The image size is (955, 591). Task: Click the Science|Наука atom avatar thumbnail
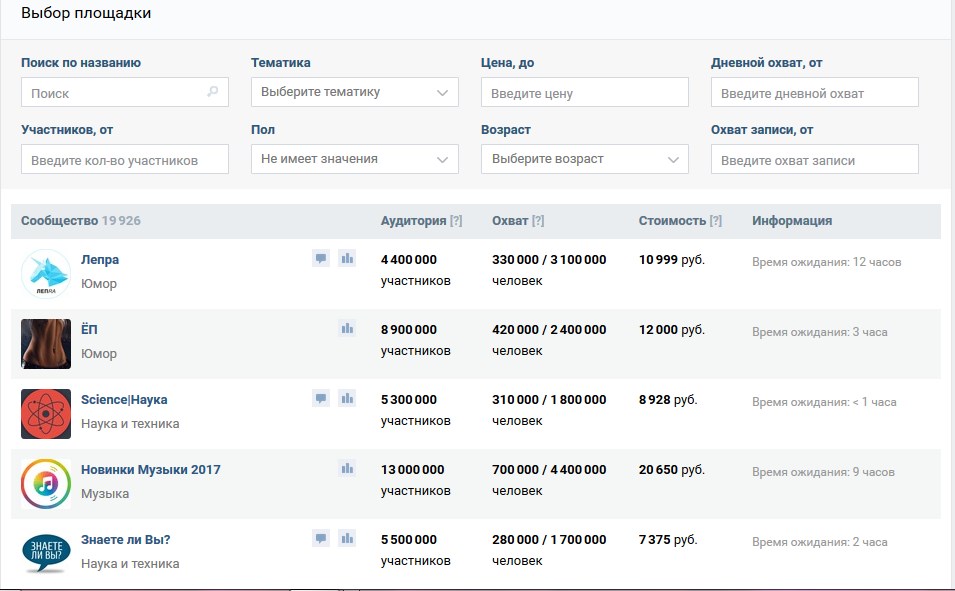tap(46, 414)
